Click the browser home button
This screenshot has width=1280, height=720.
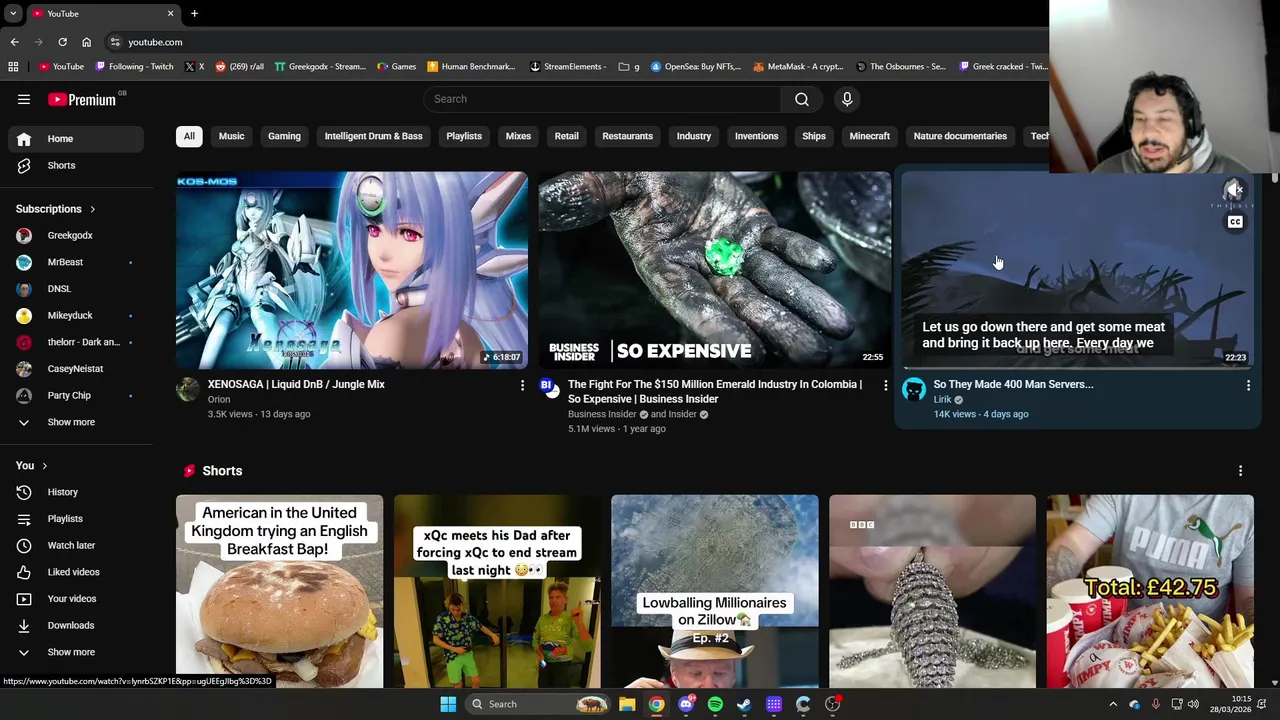coord(86,42)
